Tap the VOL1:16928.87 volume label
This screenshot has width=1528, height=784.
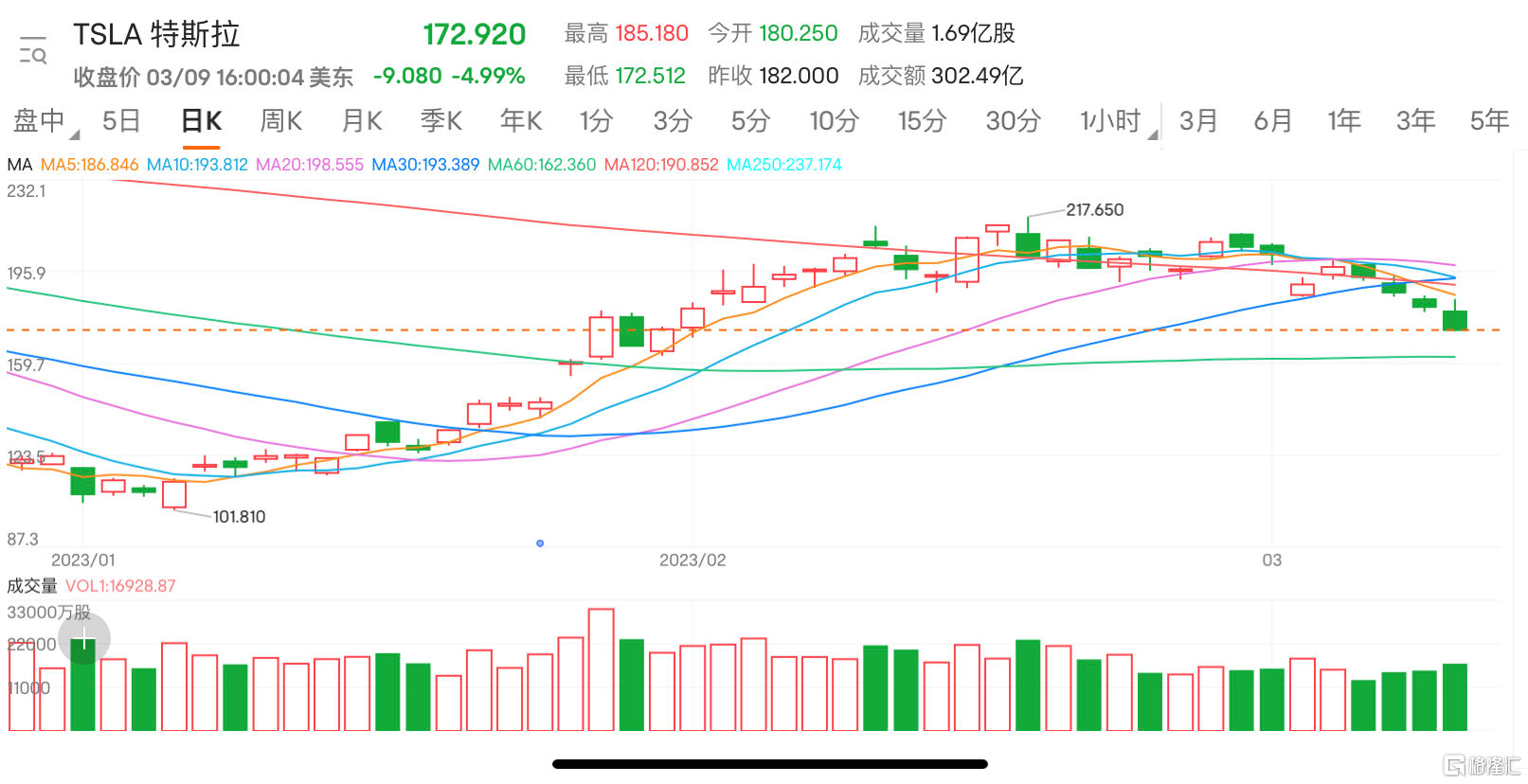click(120, 586)
